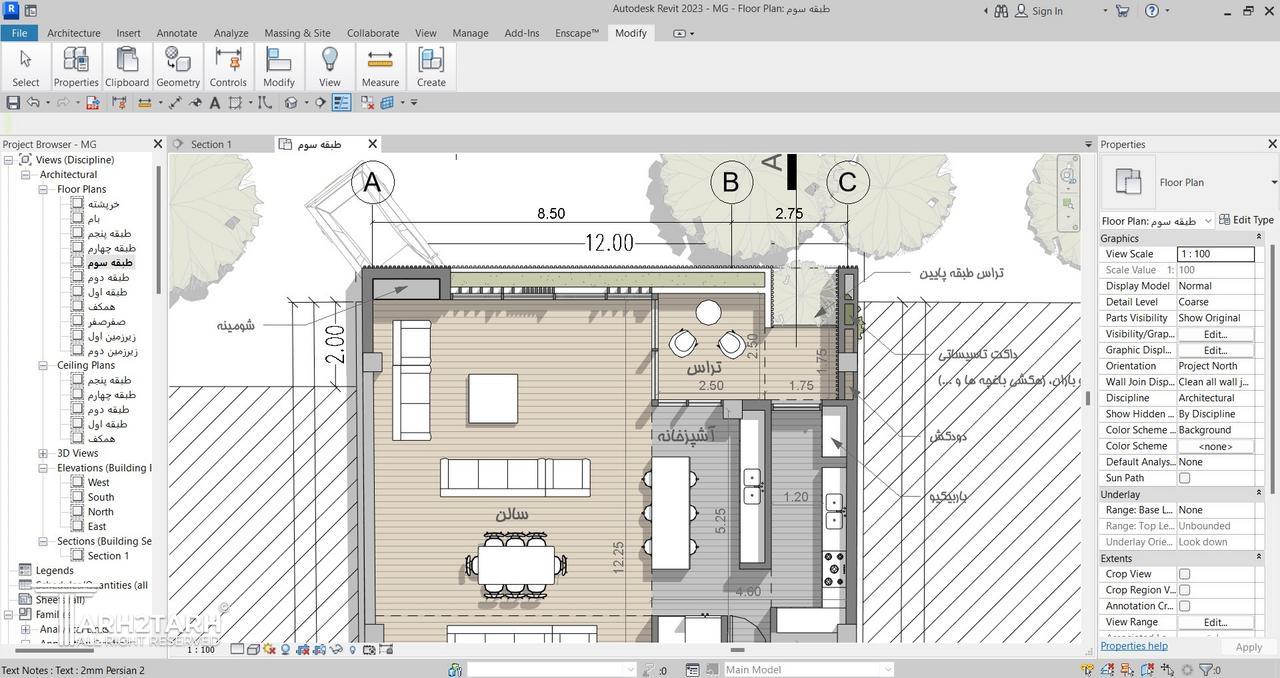
Task: Switch to the Section 1 view tab
Action: point(210,144)
